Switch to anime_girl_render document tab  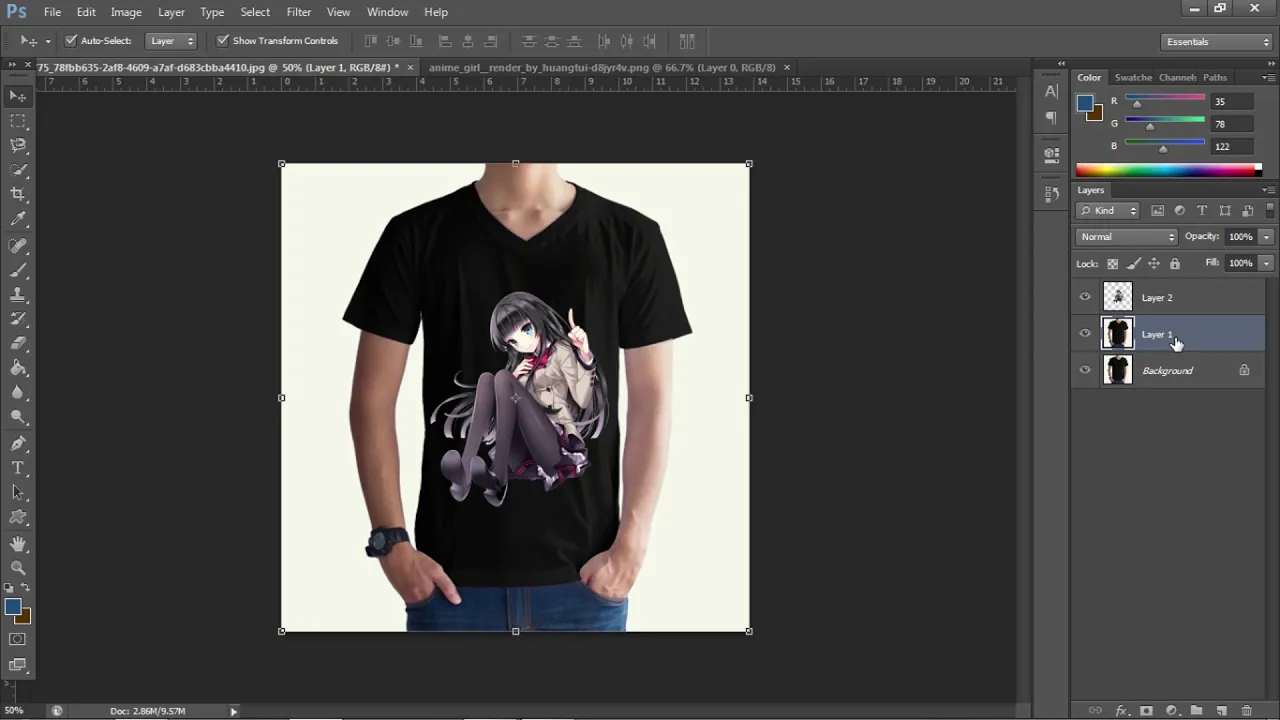(x=601, y=68)
